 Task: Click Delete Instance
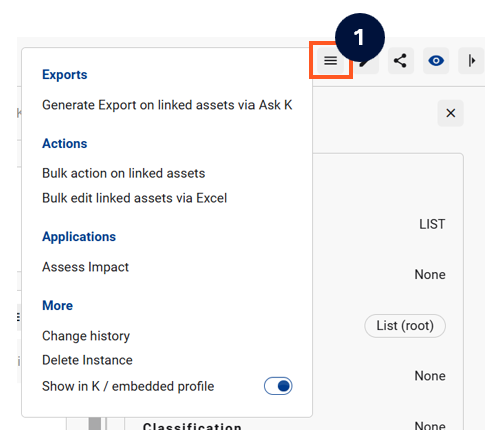[87, 360]
